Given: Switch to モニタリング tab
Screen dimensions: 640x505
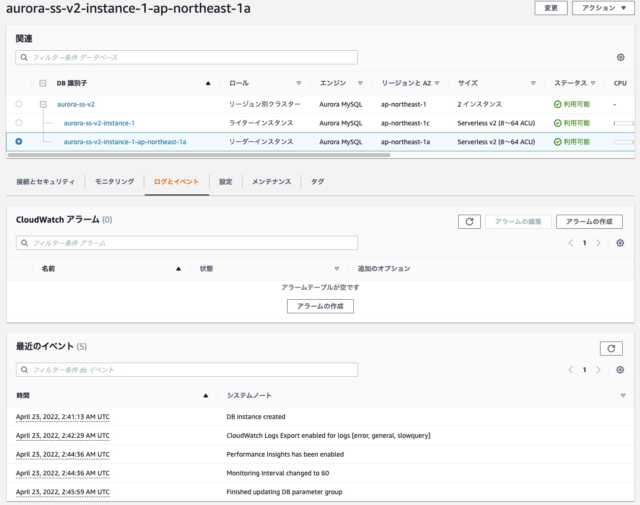Looking at the screenshot, I should coord(114,182).
